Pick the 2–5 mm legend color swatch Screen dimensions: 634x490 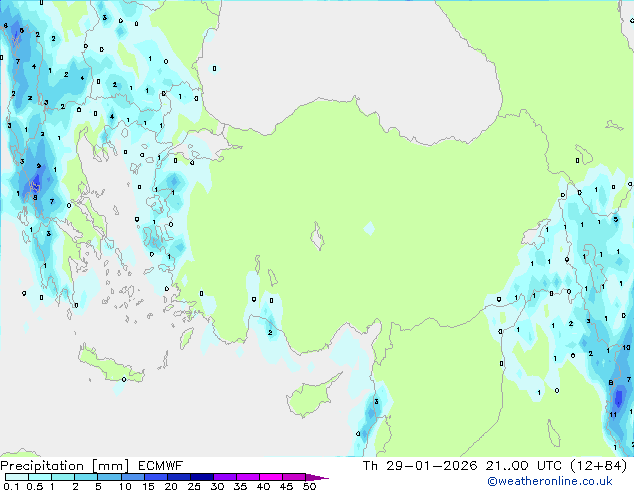click(x=86, y=477)
